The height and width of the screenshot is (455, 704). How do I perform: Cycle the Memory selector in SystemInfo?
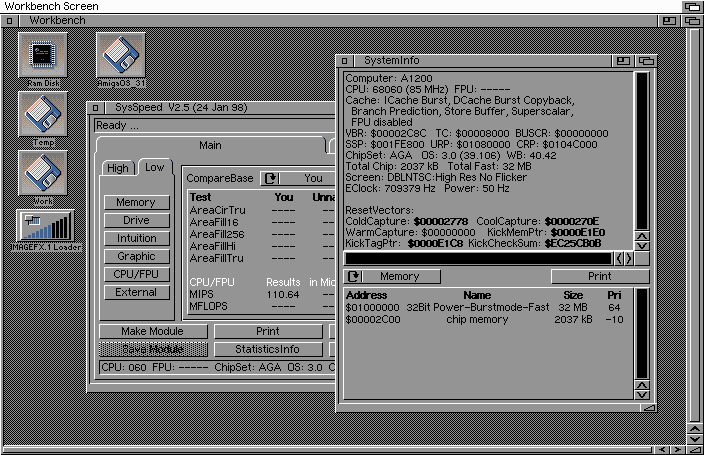[392, 276]
